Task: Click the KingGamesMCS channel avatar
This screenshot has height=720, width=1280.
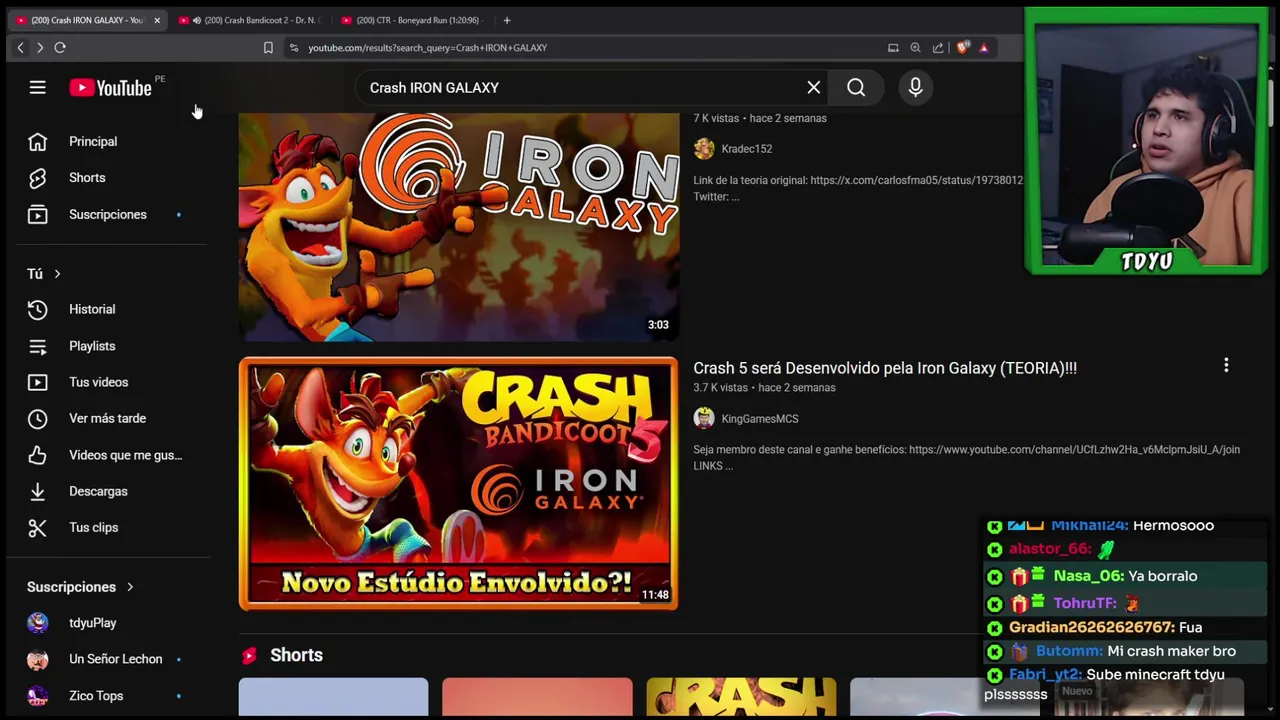Action: [704, 419]
